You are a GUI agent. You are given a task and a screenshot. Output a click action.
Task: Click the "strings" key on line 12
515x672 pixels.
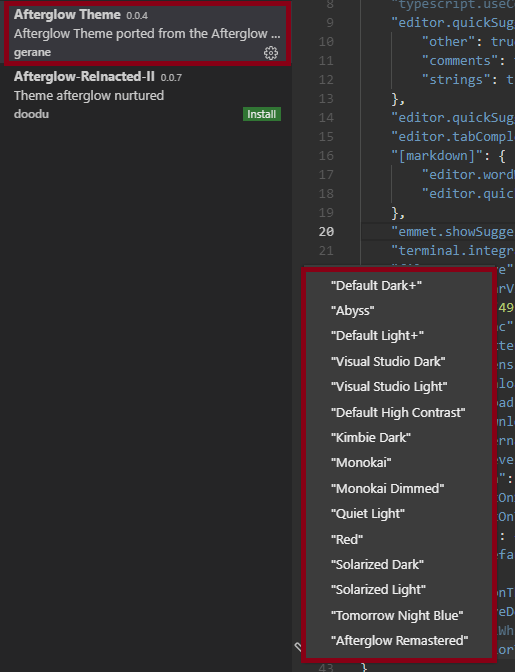coord(456,80)
